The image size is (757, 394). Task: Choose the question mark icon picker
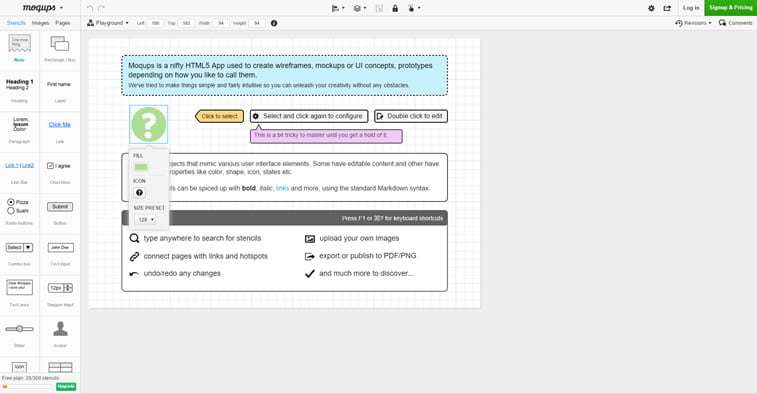pyautogui.click(x=140, y=193)
